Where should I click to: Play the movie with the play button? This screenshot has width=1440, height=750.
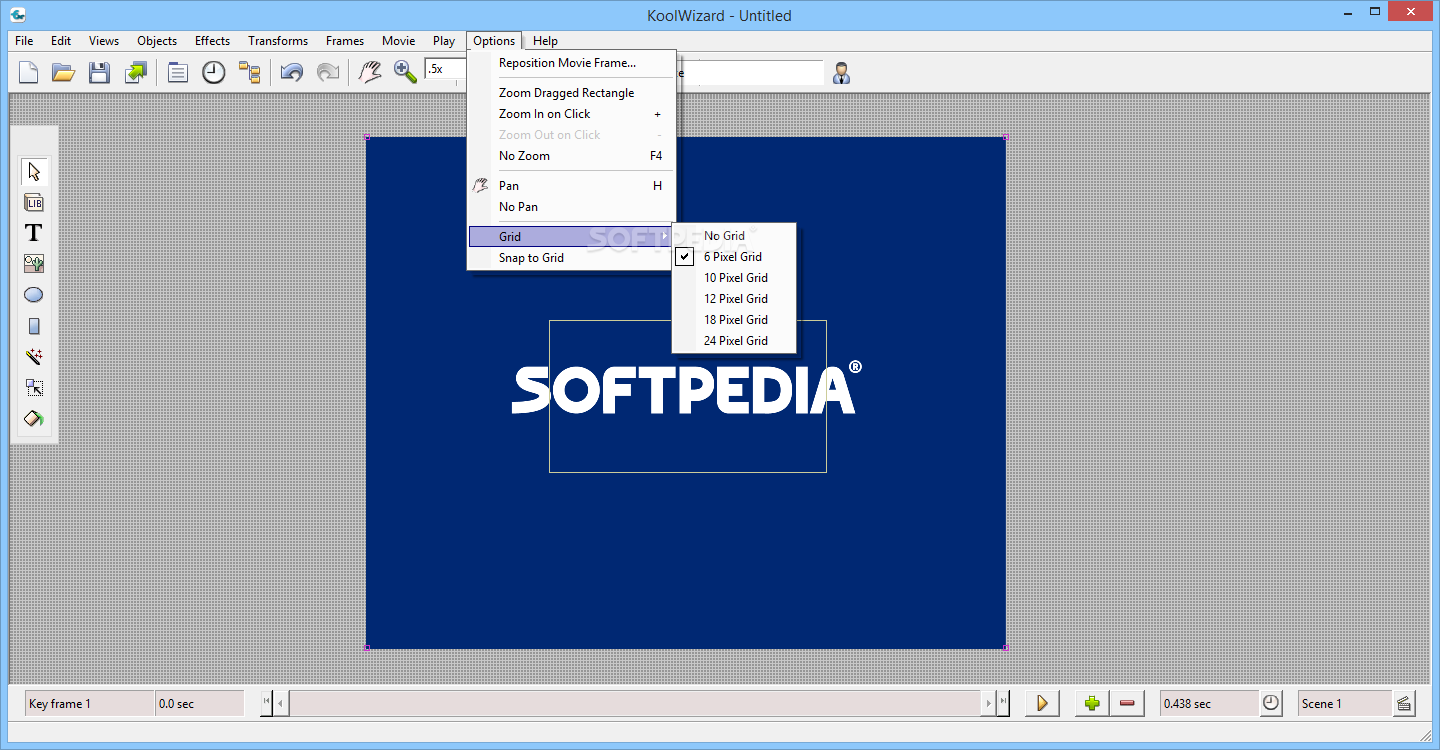coord(1042,703)
